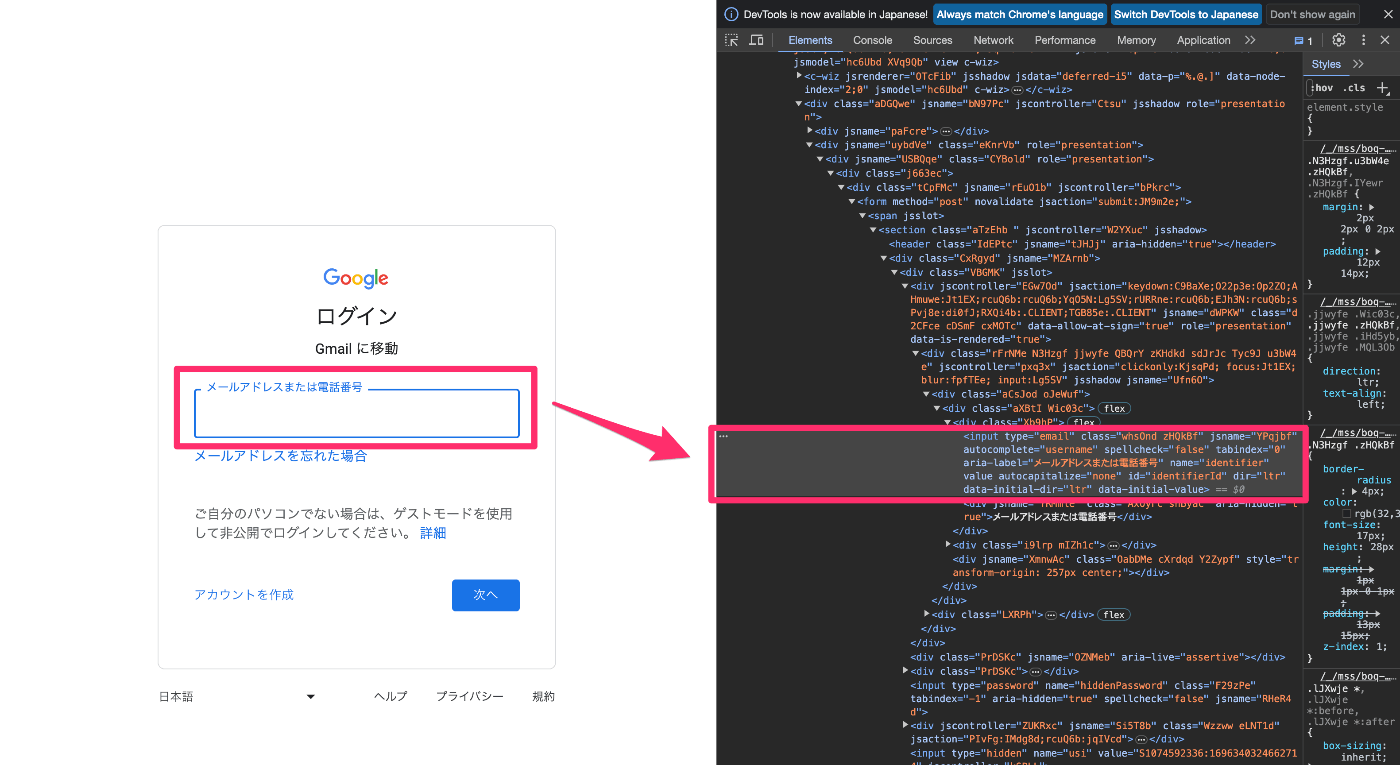
Task: Expand the div class i9lrp mIZh1c node
Action: (x=948, y=545)
